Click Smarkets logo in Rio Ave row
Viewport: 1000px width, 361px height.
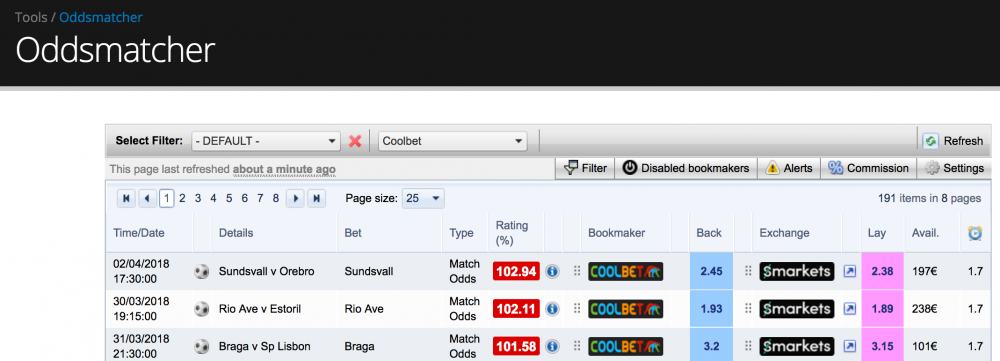pos(797,309)
